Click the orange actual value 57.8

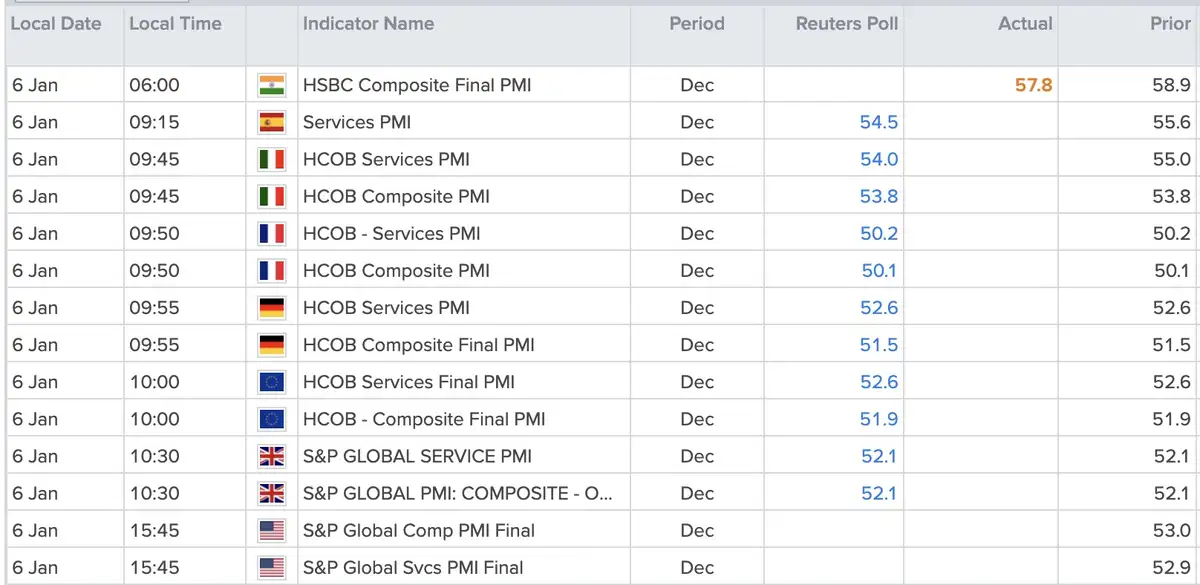(1034, 85)
